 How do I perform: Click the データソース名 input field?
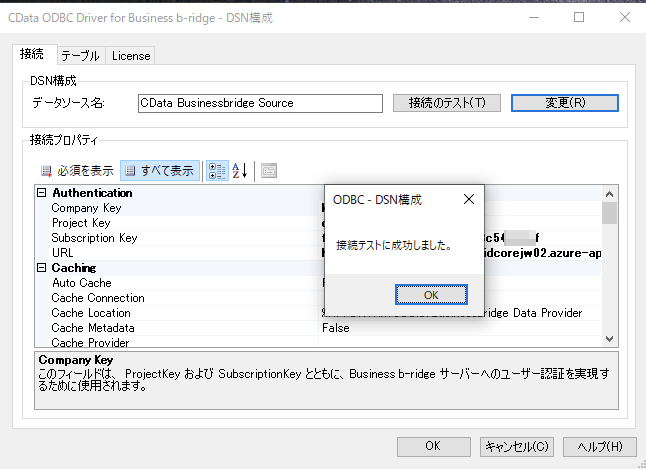[x=260, y=103]
